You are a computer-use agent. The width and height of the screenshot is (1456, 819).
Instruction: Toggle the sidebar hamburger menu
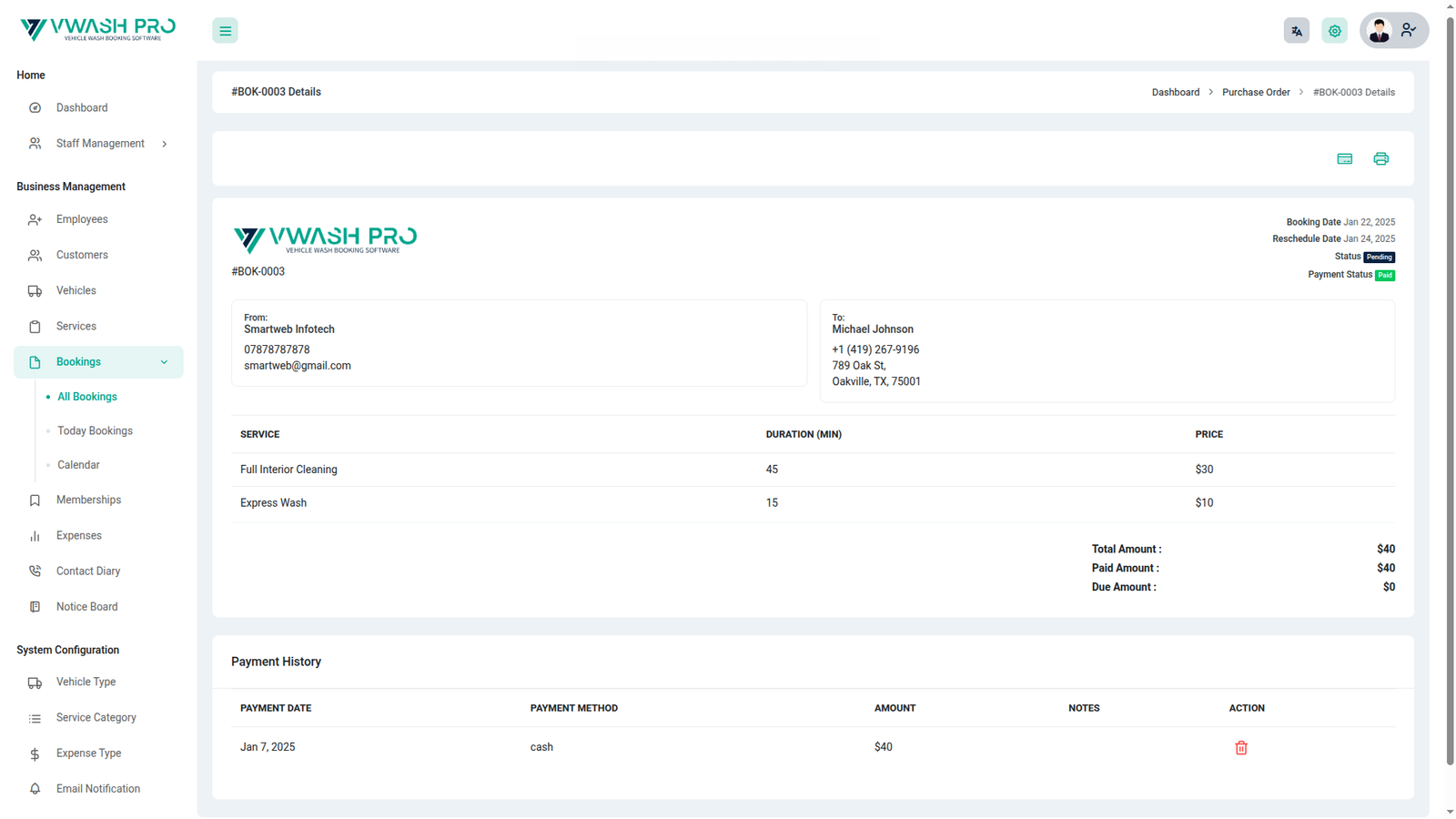point(225,31)
